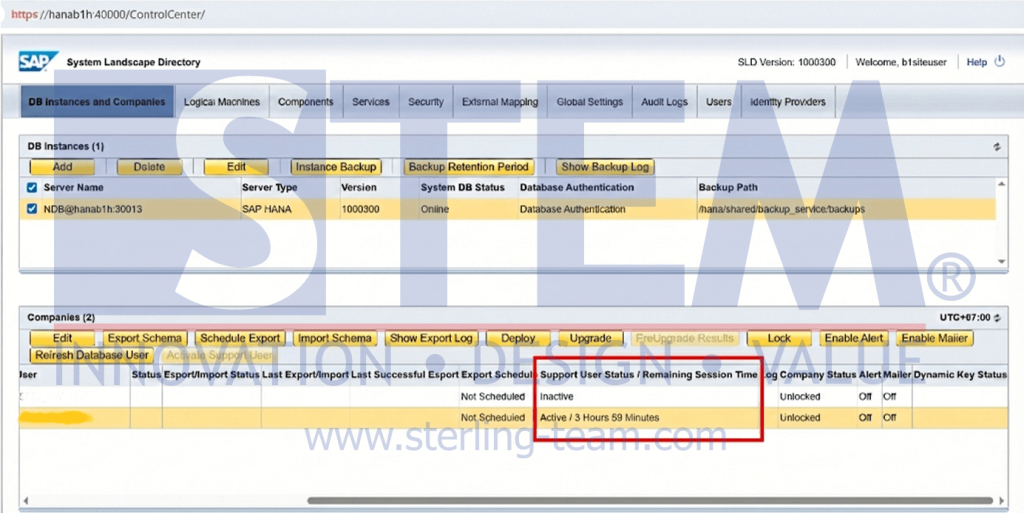The image size is (1024, 513).
Task: Click the companies horizontal scrollbar thumb
Action: pos(650,501)
